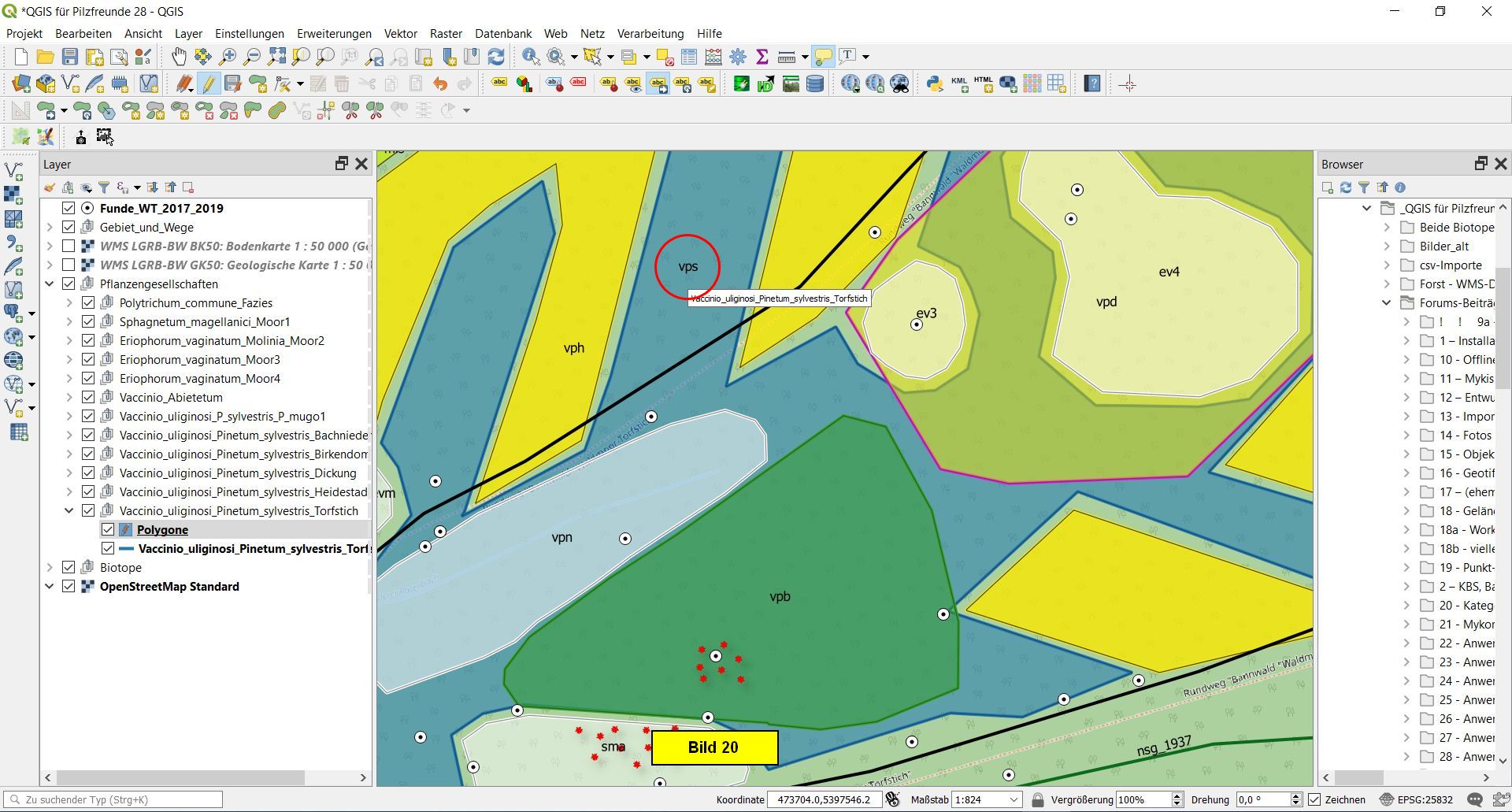This screenshot has height=812, width=1512.
Task: Click the Refresh map icon
Action: pos(496,57)
